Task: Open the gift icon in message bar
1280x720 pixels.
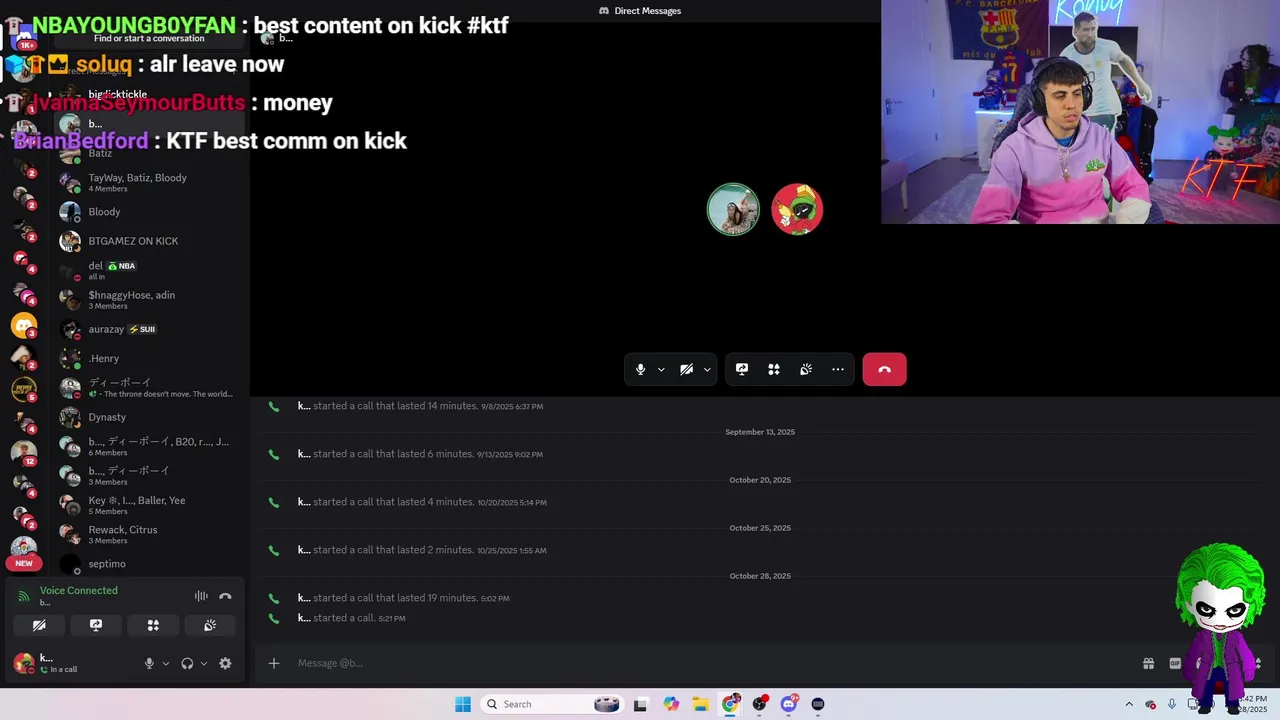Action: pos(1148,663)
